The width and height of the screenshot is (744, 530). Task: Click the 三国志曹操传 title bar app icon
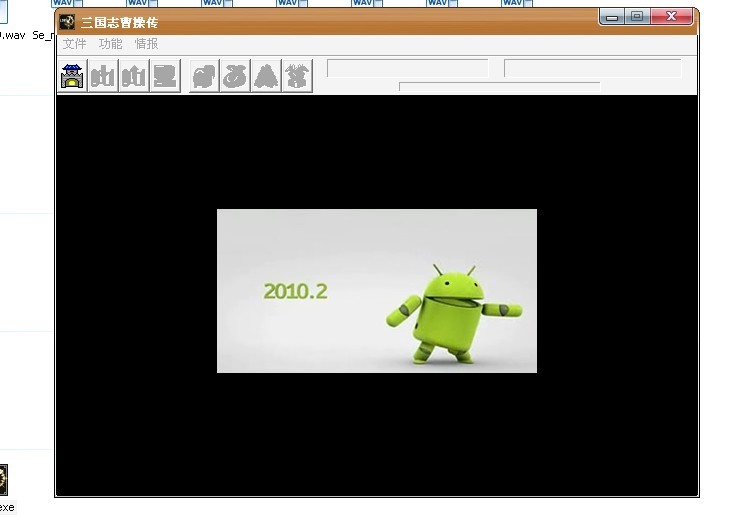[67, 22]
